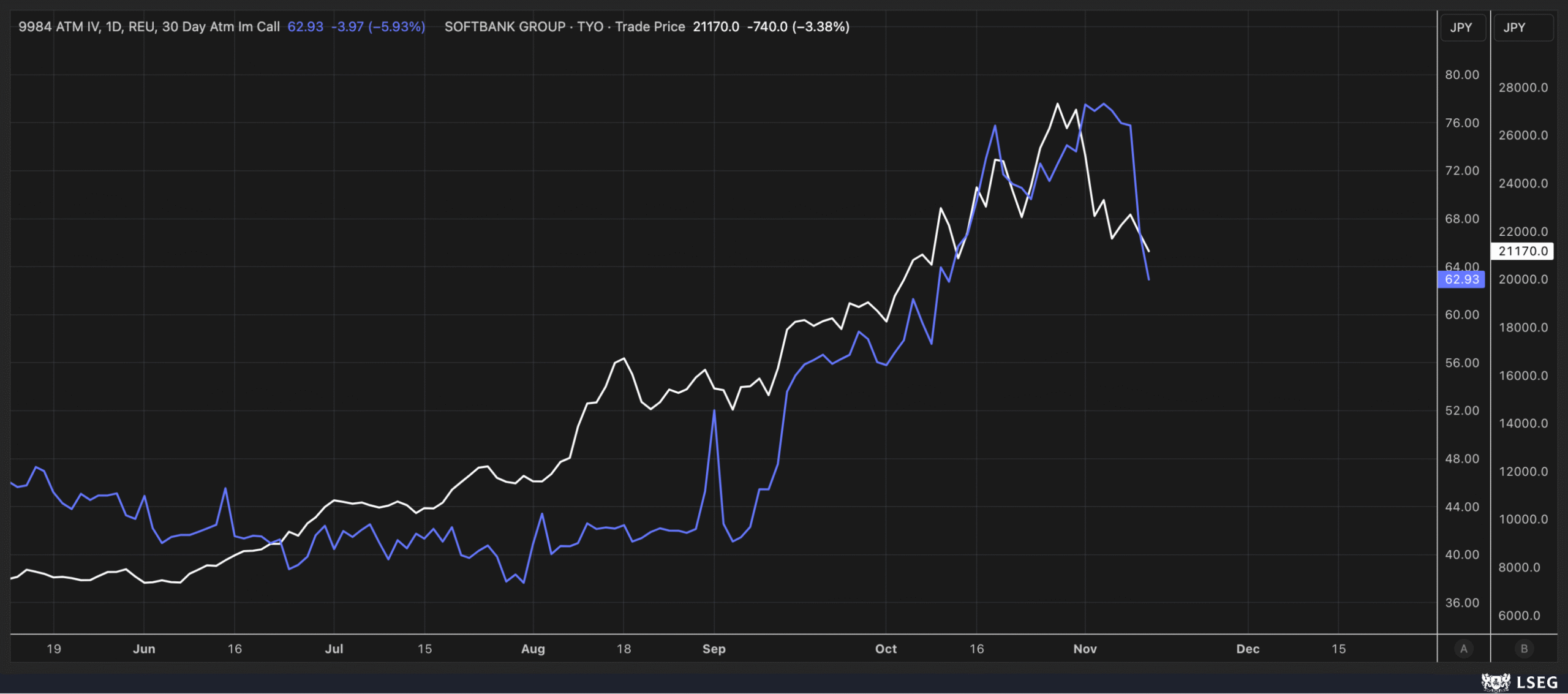The height and width of the screenshot is (694, 1568).
Task: Click the SOFTBANK GROUP Trade Price legend title
Action: tap(564, 27)
